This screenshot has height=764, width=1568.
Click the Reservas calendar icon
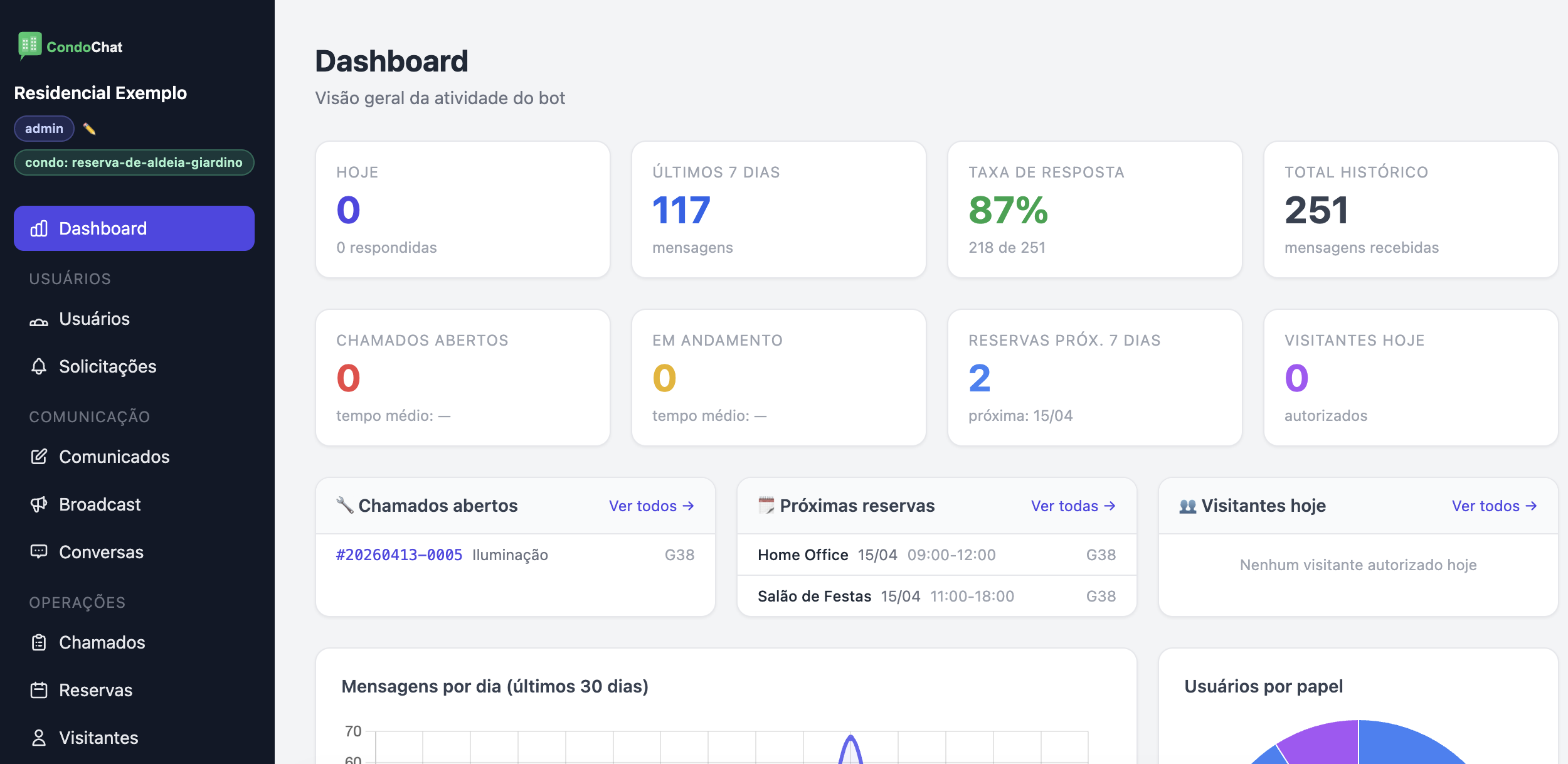[39, 690]
